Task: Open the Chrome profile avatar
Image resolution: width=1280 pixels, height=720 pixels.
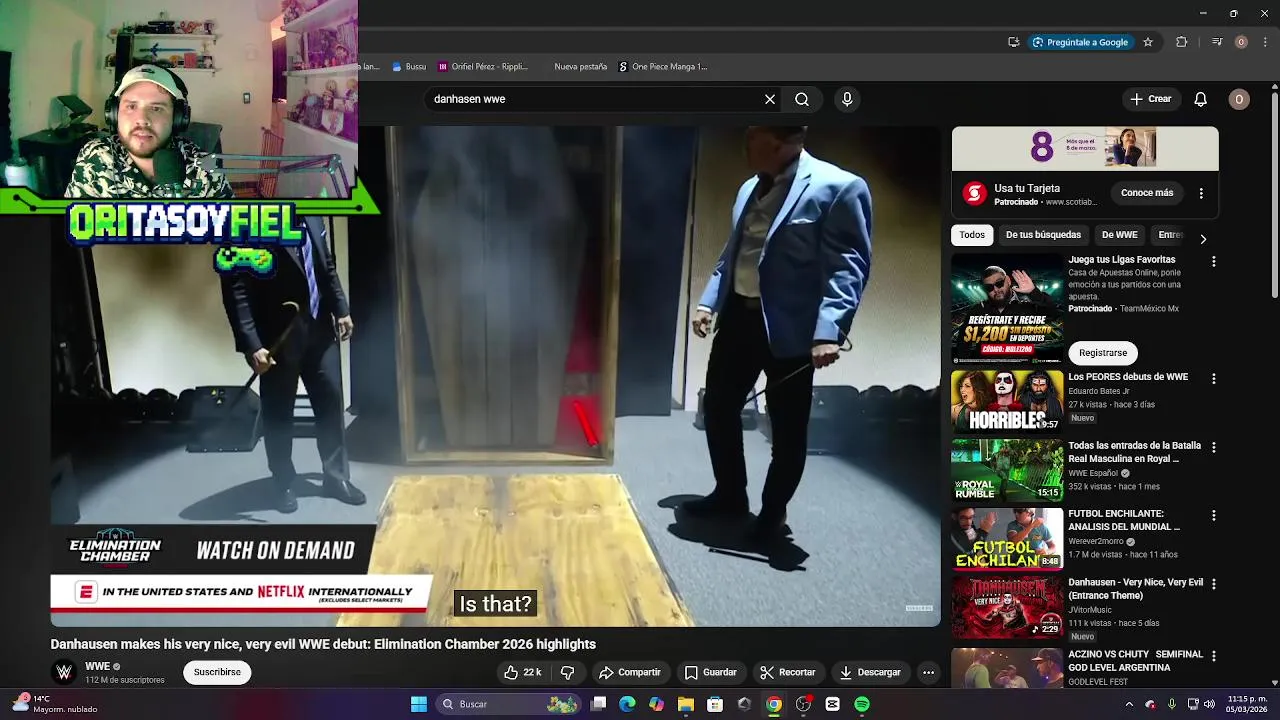Action: [x=1241, y=42]
